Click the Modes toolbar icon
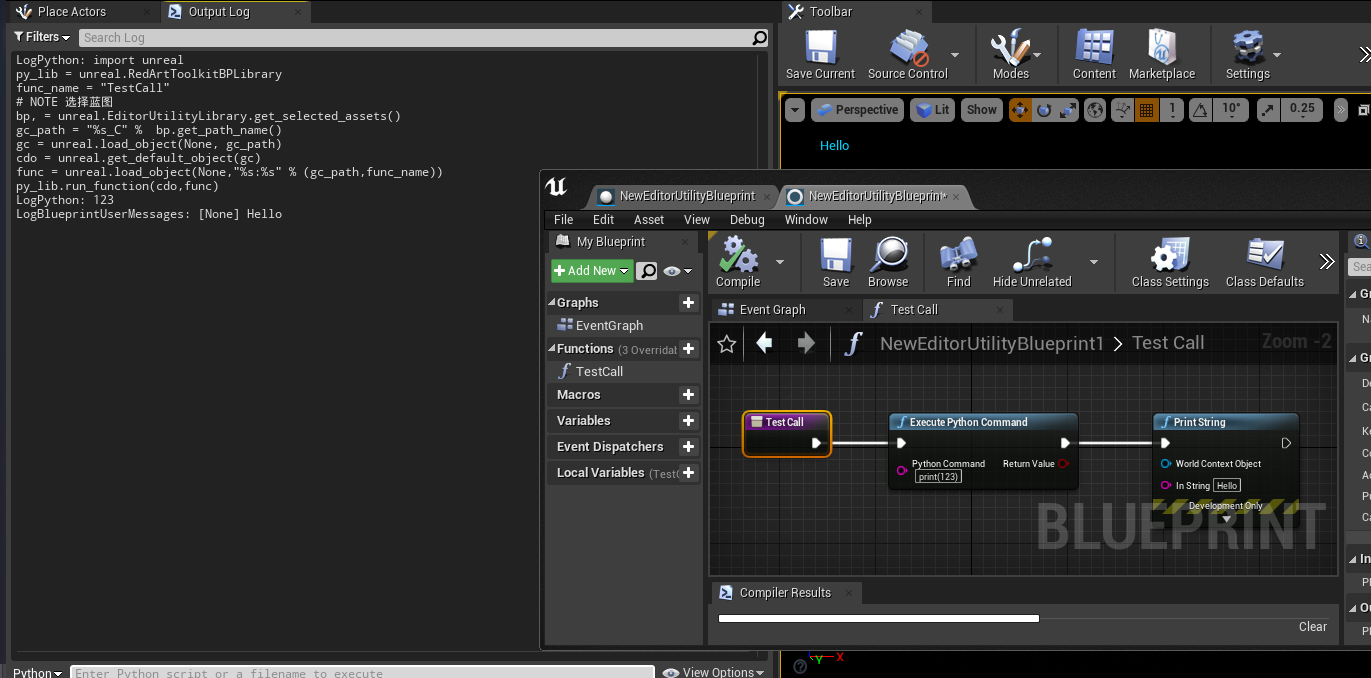 1010,55
